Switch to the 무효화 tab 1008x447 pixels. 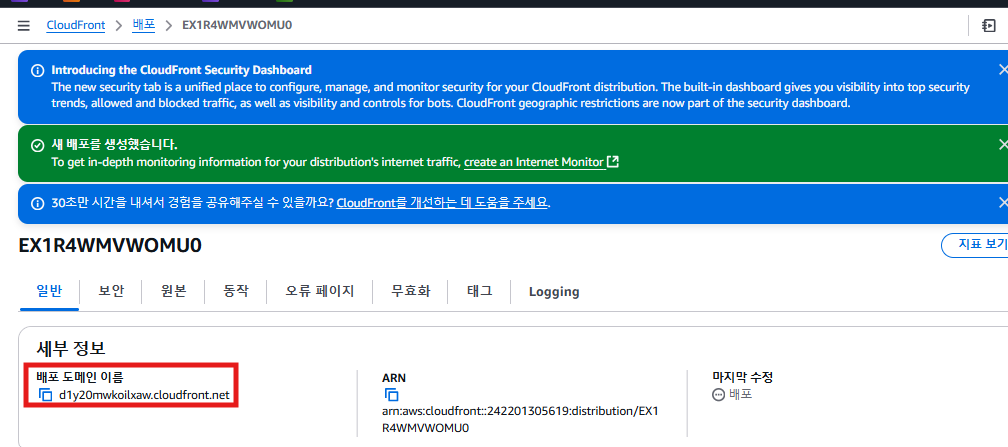pos(411,291)
